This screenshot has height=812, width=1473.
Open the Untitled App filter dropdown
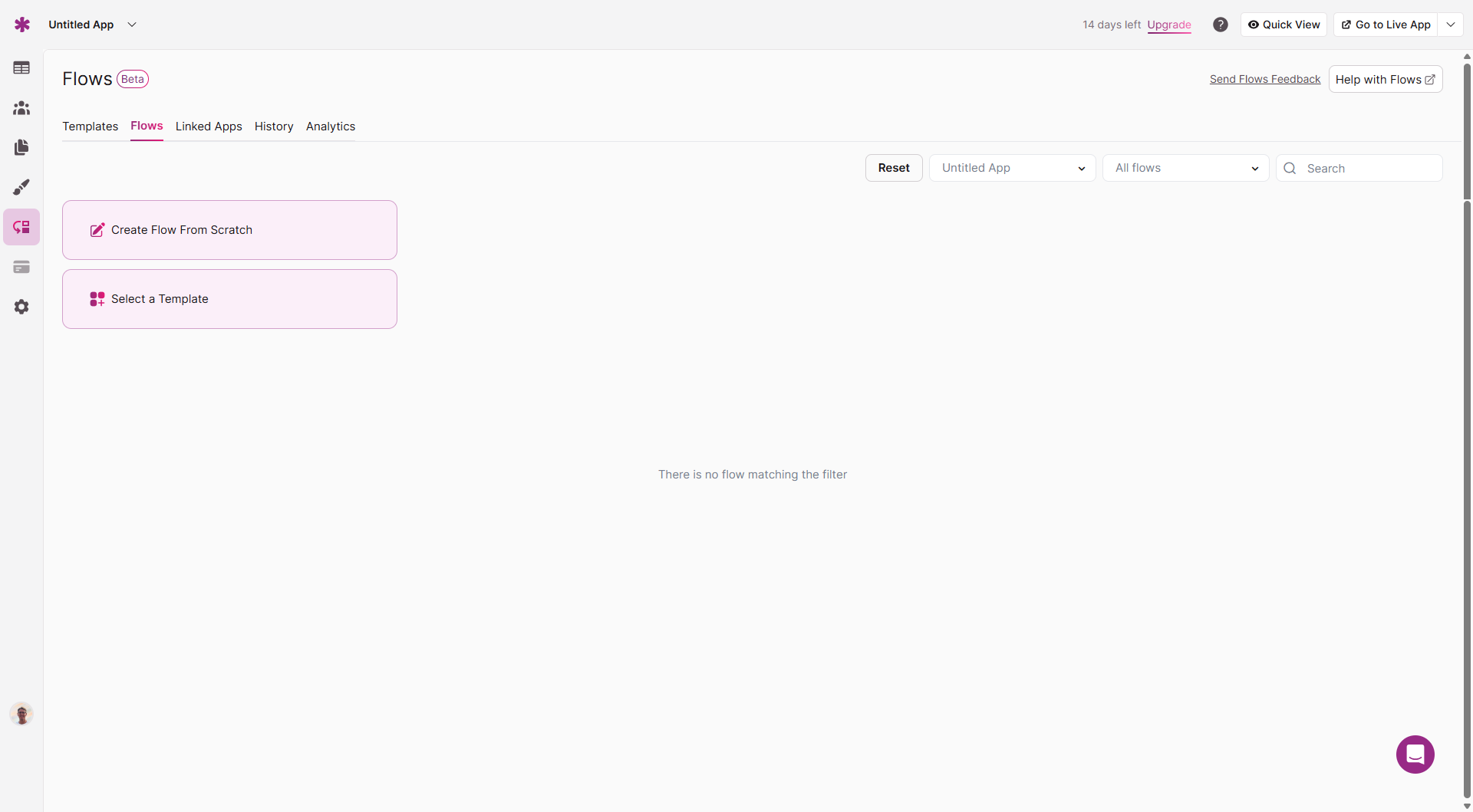pyautogui.click(x=1012, y=168)
